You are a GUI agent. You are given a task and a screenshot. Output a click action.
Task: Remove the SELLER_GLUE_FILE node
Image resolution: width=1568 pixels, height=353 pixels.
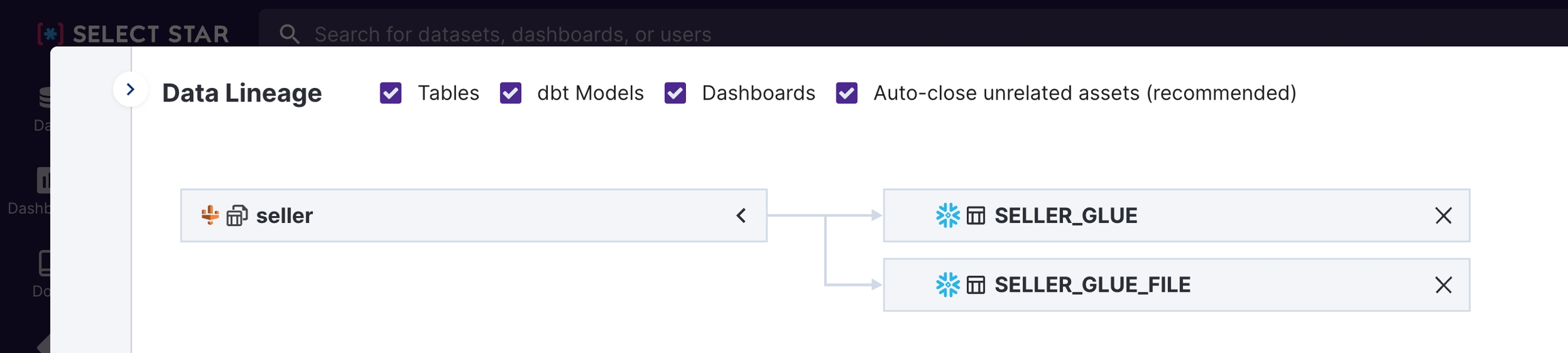tap(1443, 285)
